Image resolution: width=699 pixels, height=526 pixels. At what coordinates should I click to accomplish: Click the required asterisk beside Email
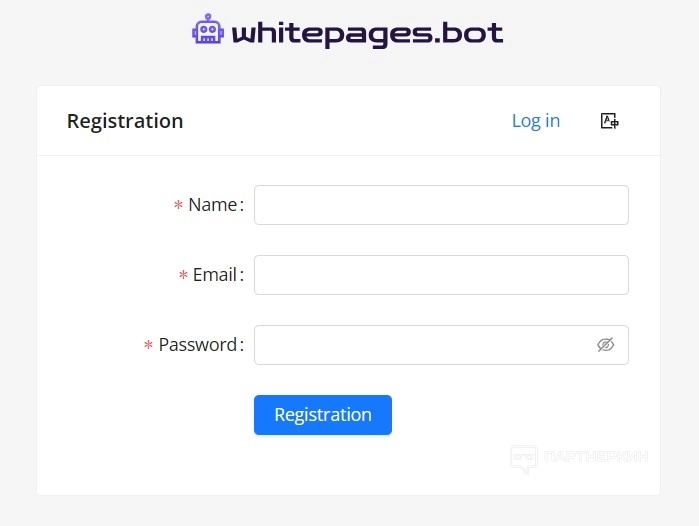[183, 276]
